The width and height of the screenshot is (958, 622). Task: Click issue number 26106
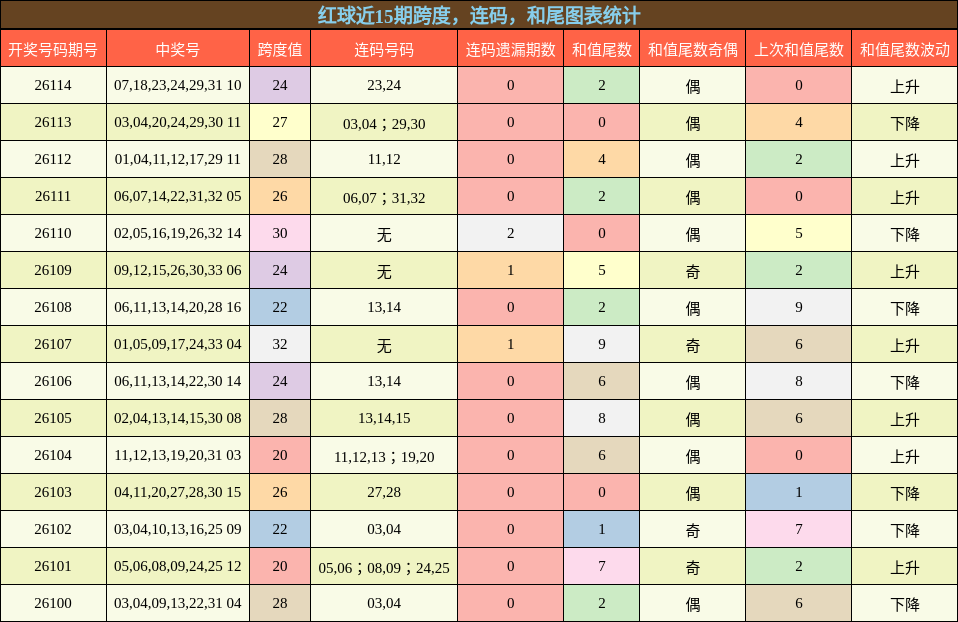pyautogui.click(x=53, y=381)
